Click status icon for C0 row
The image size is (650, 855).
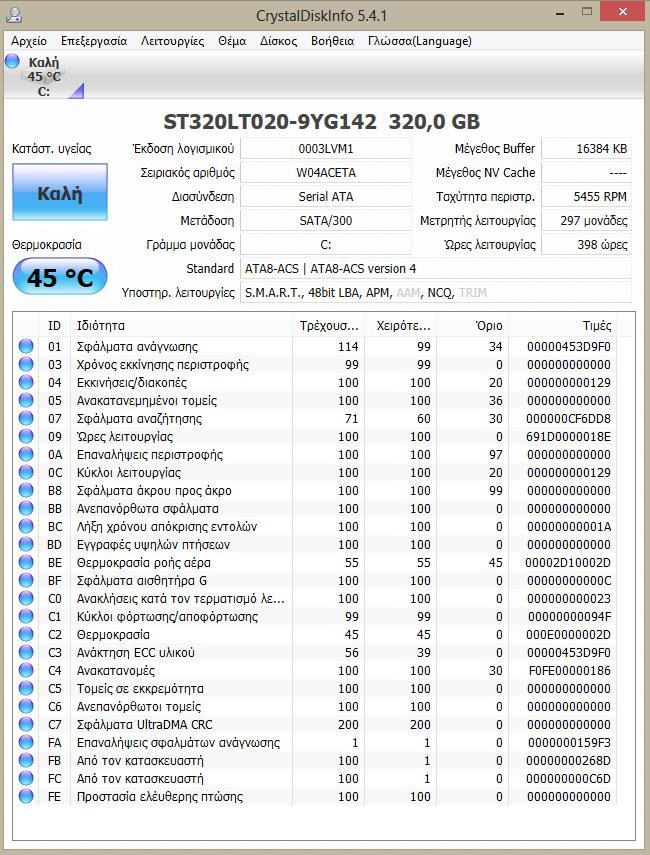[x=26, y=598]
